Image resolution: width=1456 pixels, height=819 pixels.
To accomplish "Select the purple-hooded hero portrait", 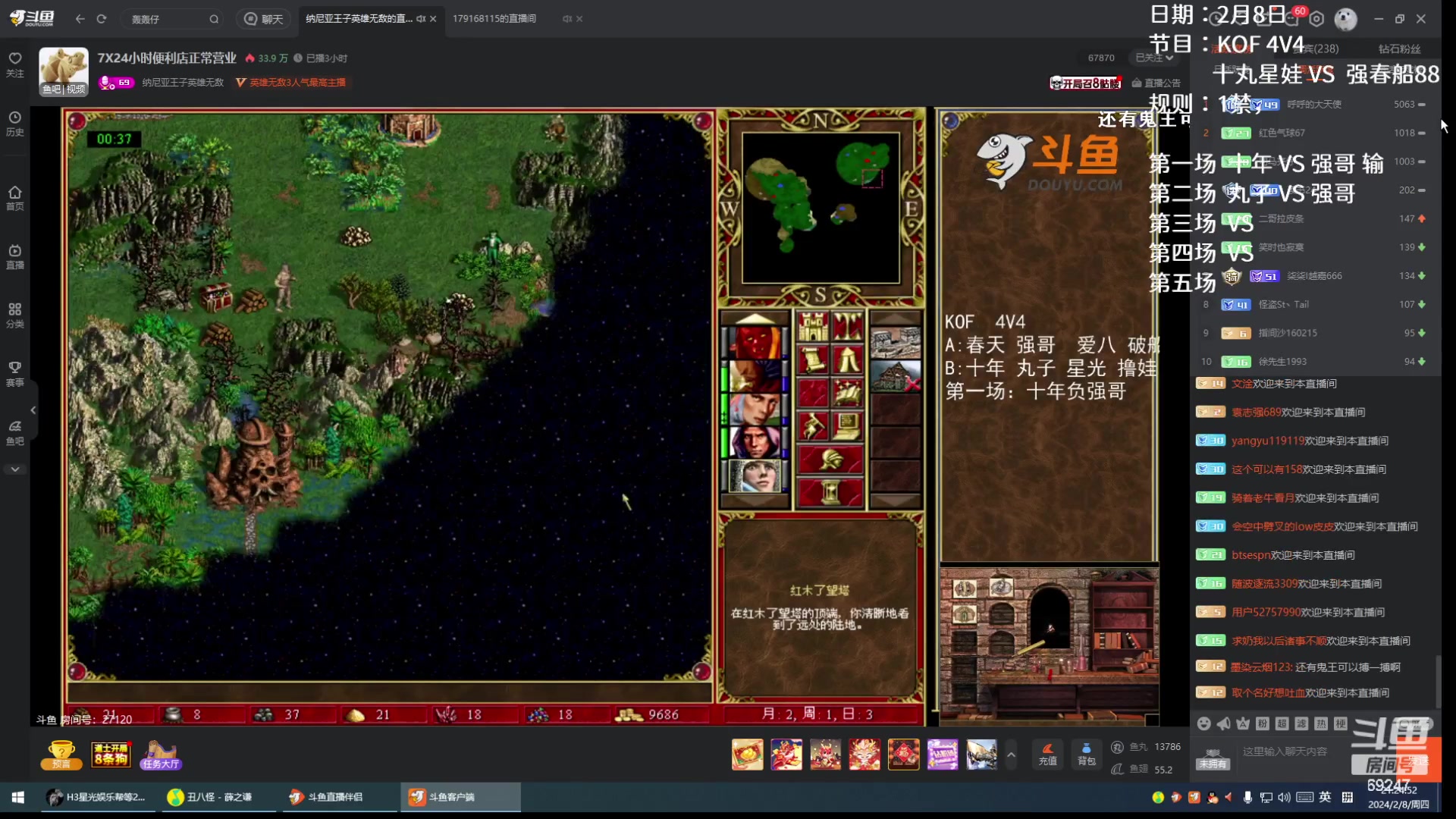I will [x=755, y=442].
